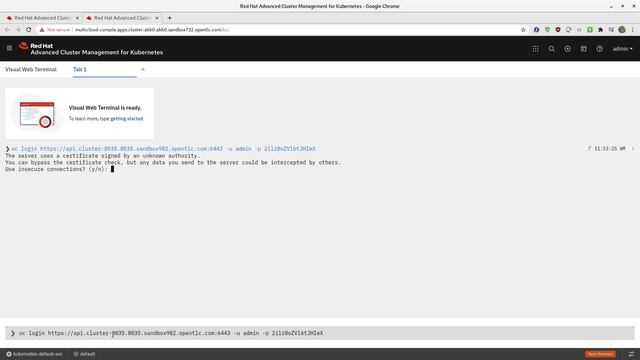The width and height of the screenshot is (640, 360).
Task: Go back in browser history
Action: pyautogui.click(x=7, y=30)
